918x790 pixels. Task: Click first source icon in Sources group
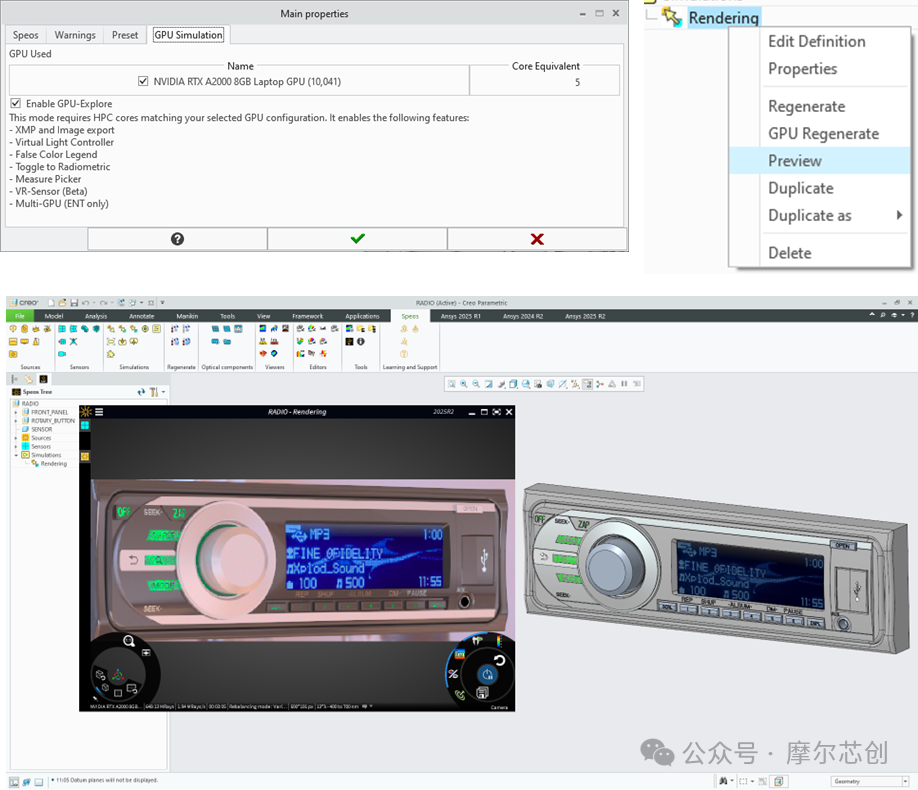(x=13, y=329)
